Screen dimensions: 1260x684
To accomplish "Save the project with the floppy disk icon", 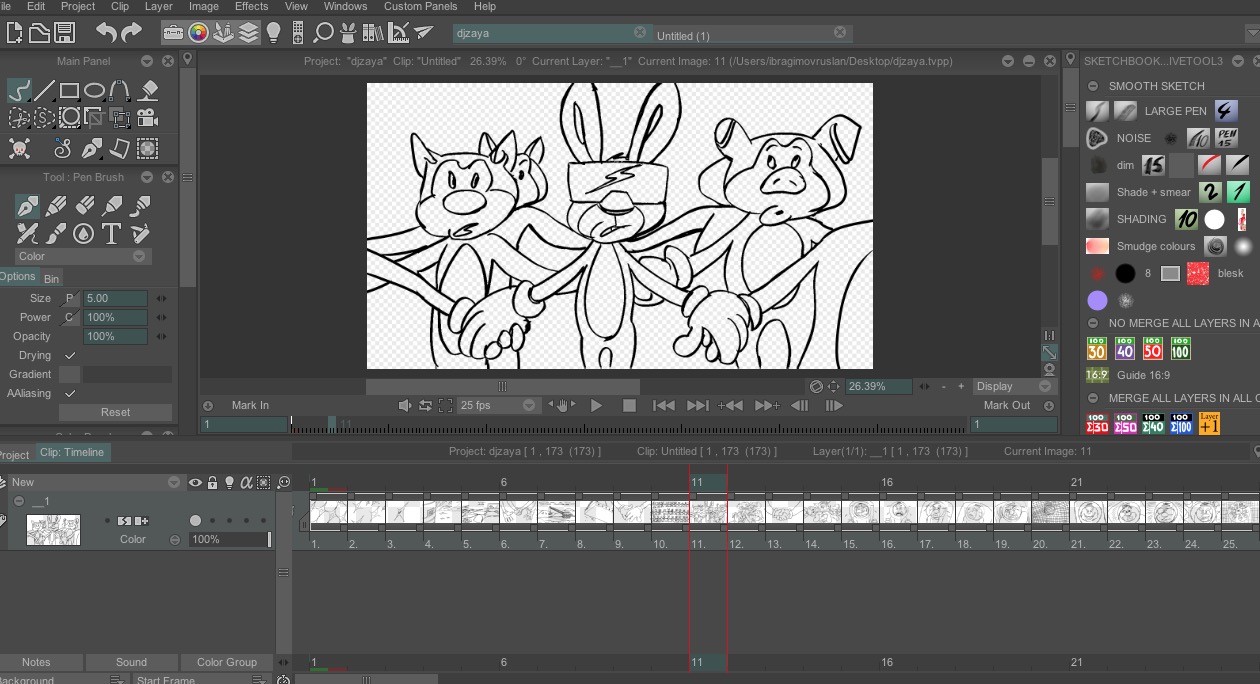I will (x=64, y=33).
